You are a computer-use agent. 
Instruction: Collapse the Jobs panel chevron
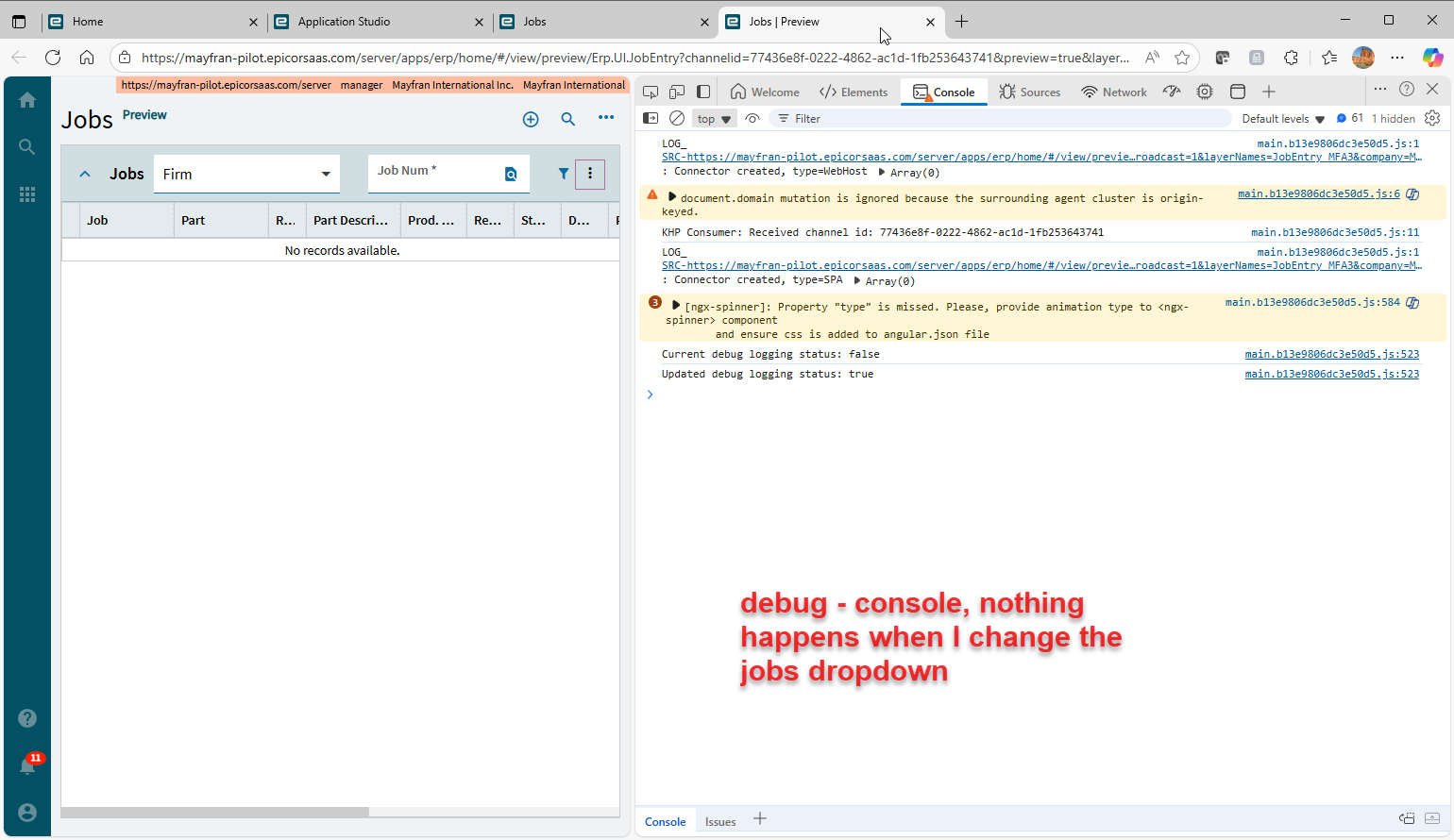[85, 174]
